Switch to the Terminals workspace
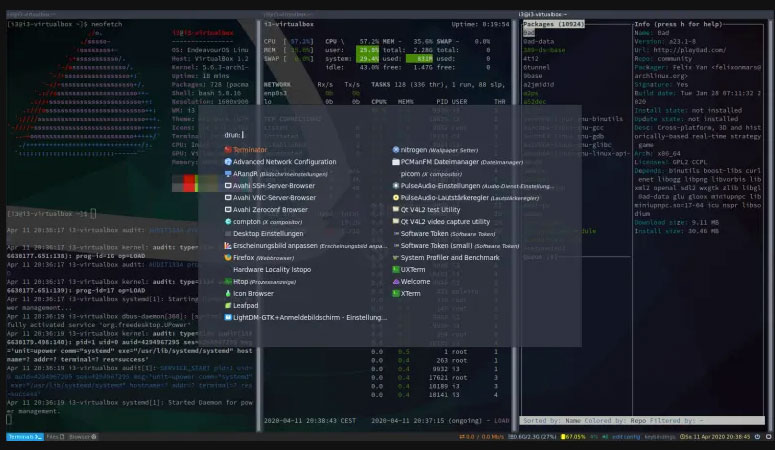775x450 pixels. click(24, 437)
